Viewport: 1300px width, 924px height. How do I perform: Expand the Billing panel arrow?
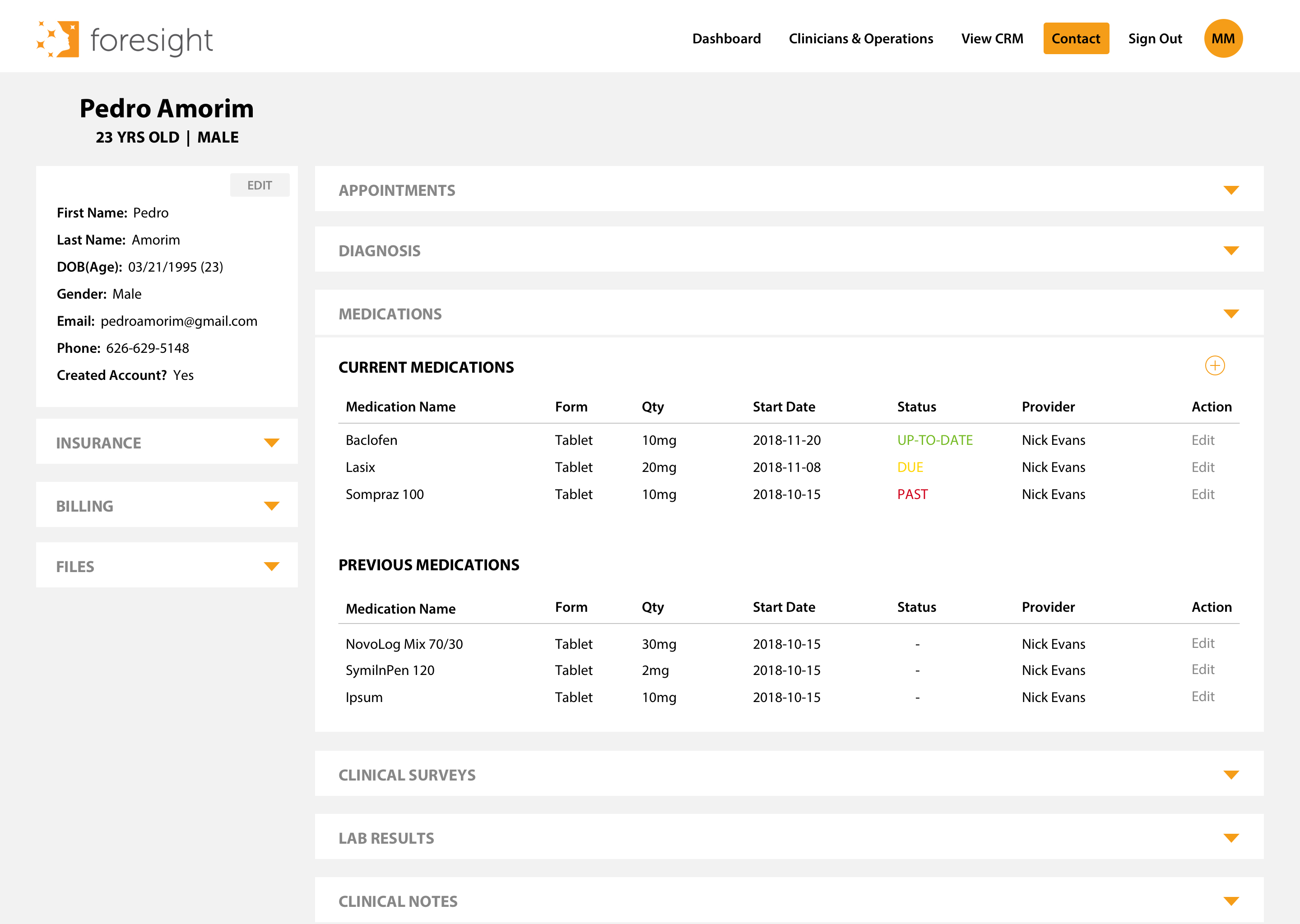[x=271, y=506]
